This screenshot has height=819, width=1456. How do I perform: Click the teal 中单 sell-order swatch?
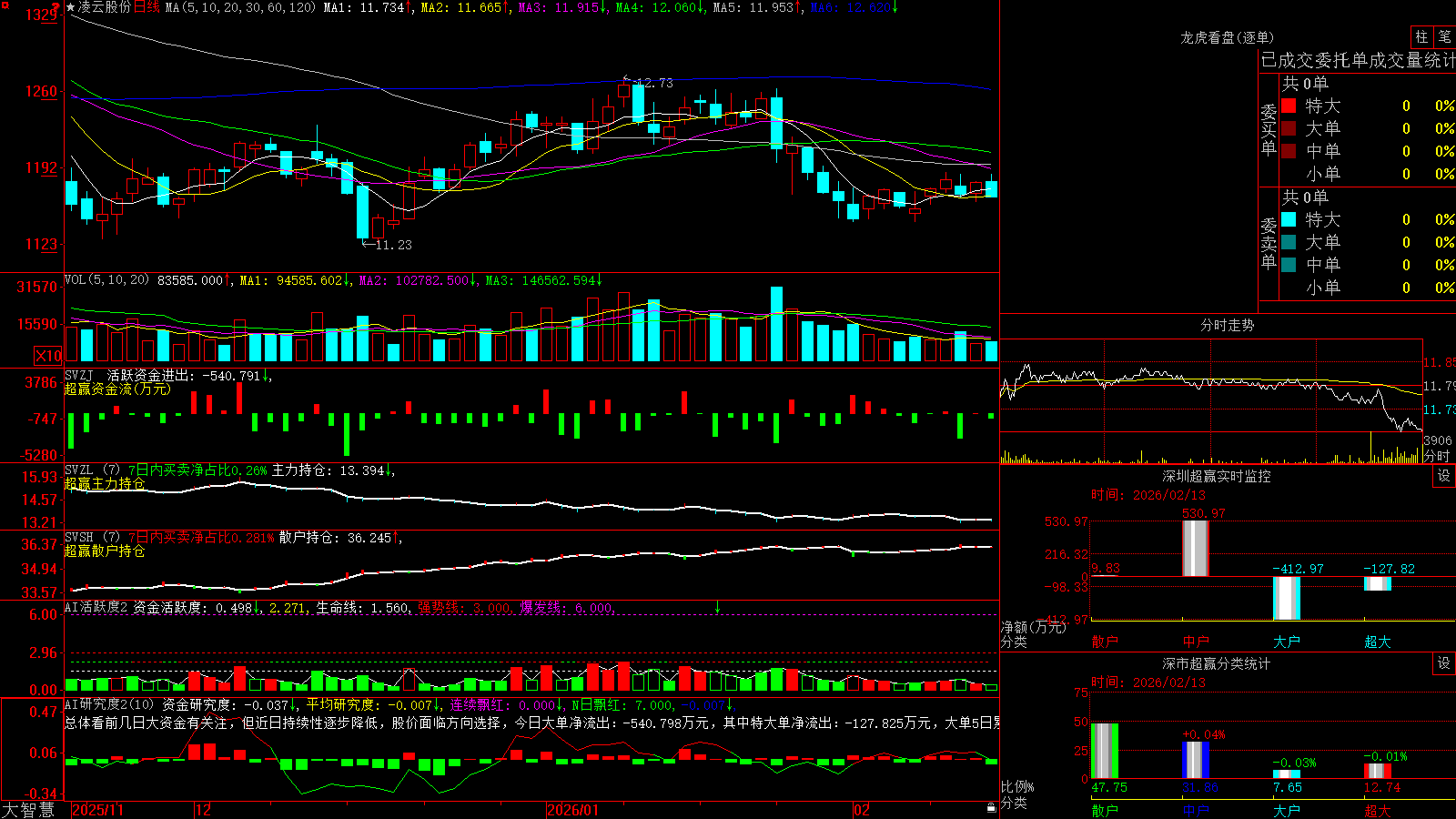tap(1289, 264)
